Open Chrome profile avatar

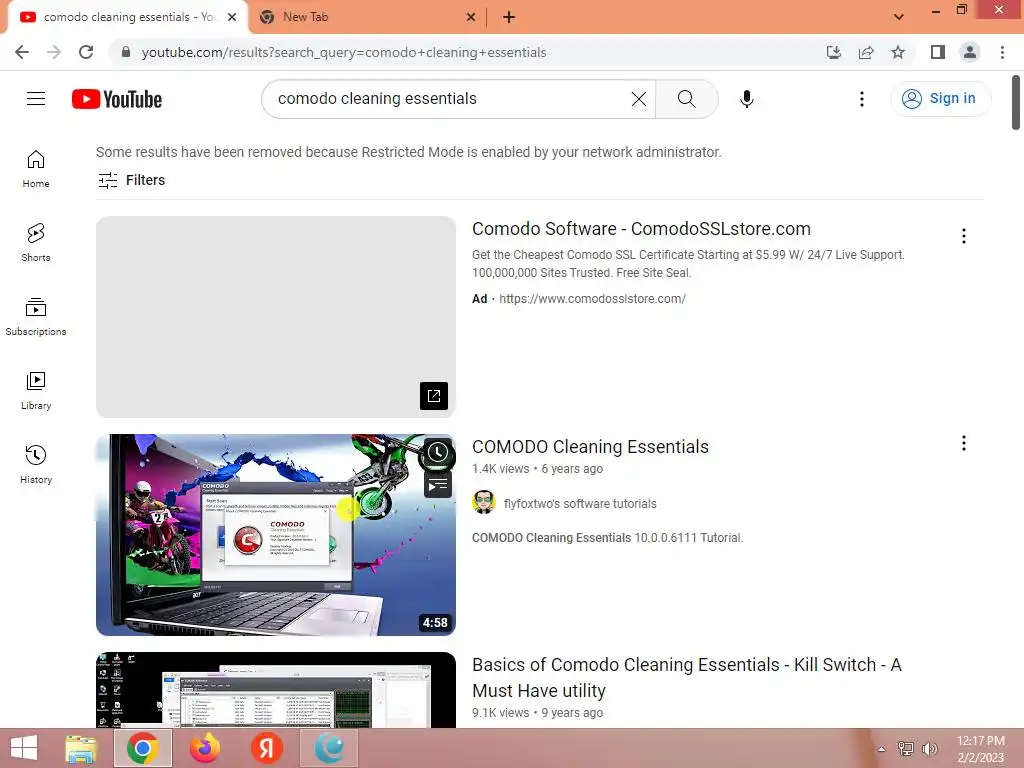click(x=970, y=52)
